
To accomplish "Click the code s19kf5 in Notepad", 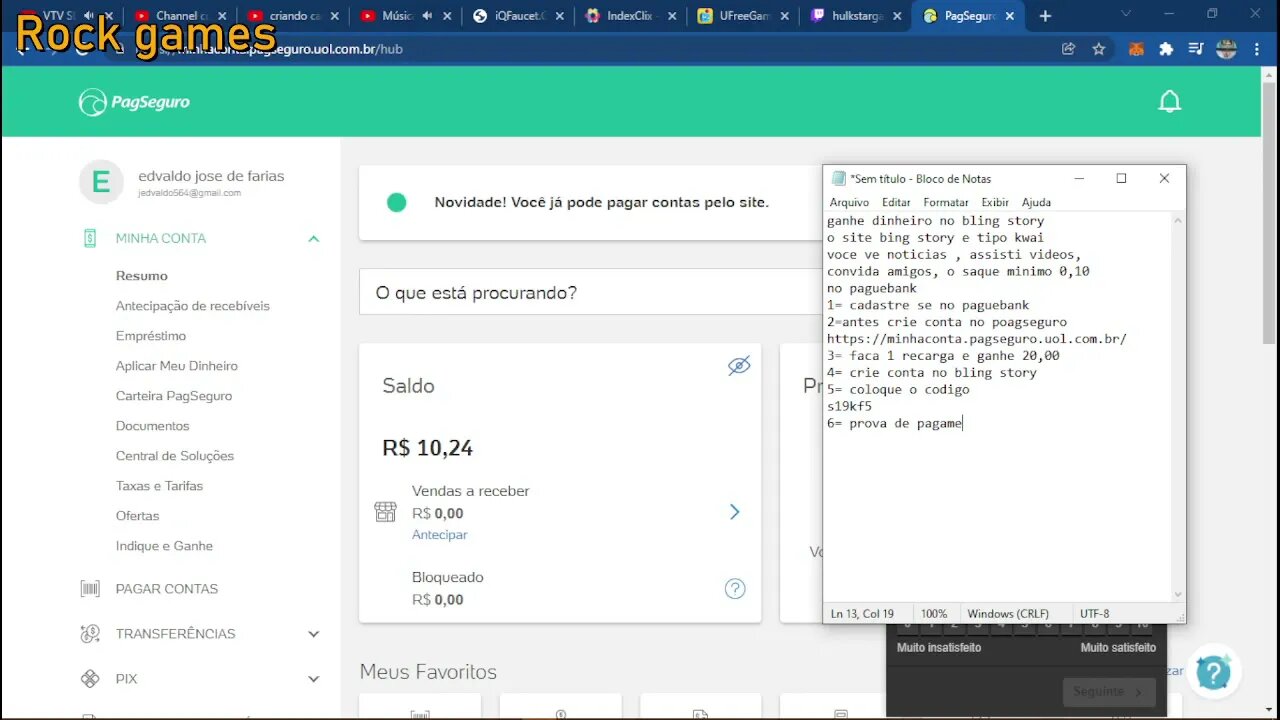I will 849,407.
